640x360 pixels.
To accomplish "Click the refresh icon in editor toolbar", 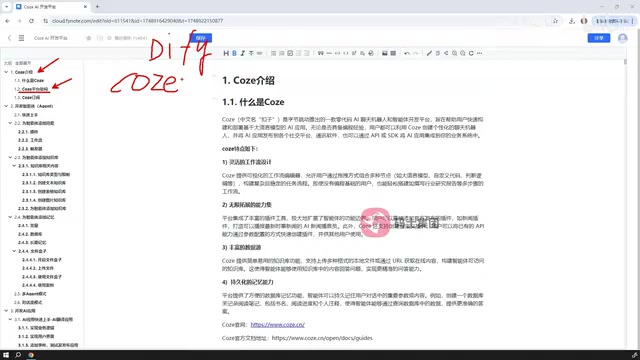I will 471,53.
